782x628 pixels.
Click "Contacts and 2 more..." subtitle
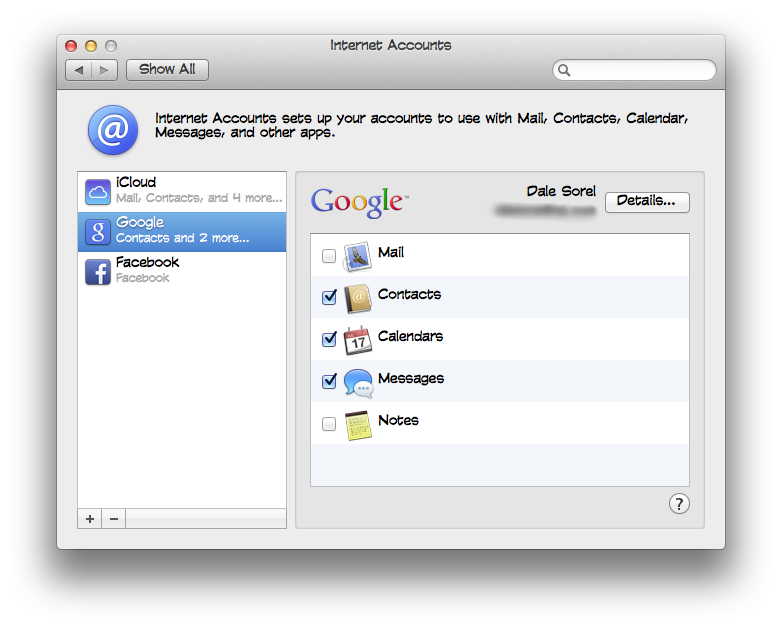pyautogui.click(x=183, y=238)
